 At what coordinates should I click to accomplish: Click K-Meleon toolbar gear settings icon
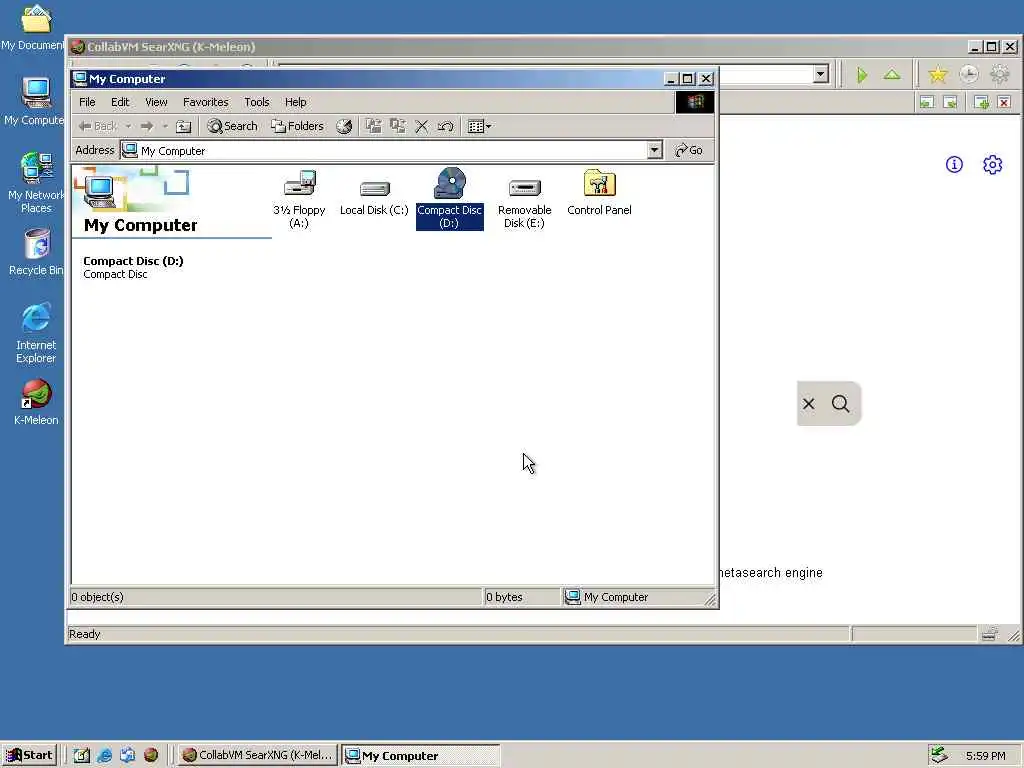999,74
